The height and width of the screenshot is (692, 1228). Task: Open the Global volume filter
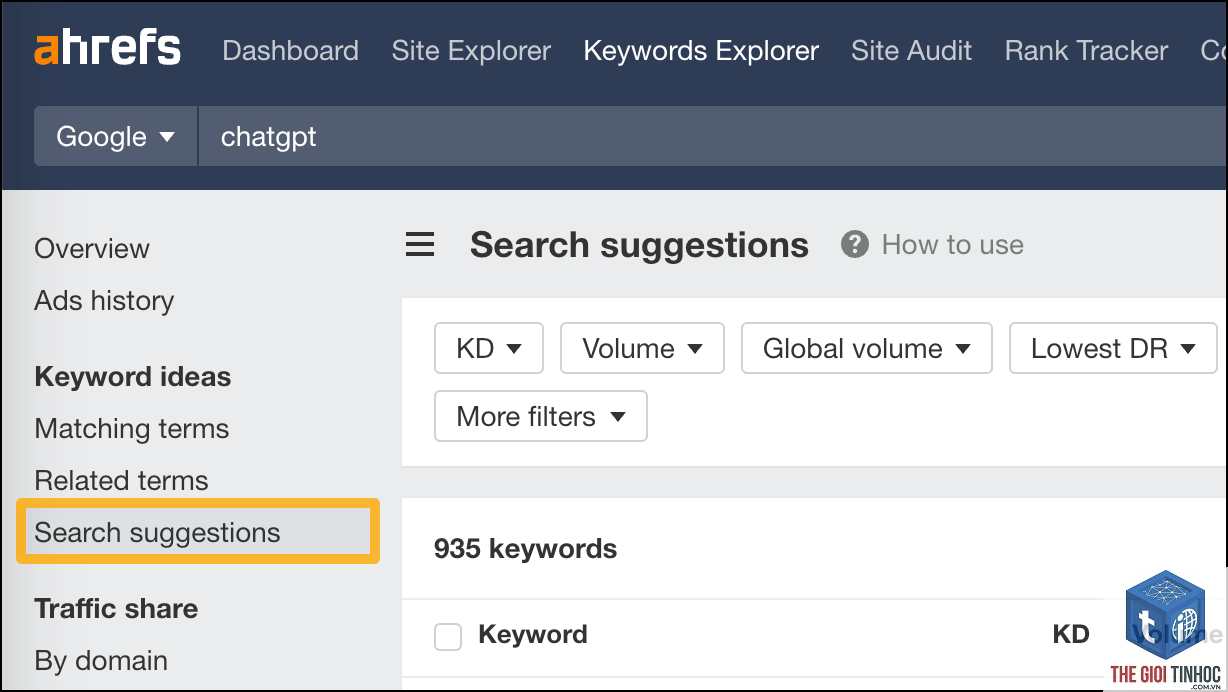[x=867, y=348]
